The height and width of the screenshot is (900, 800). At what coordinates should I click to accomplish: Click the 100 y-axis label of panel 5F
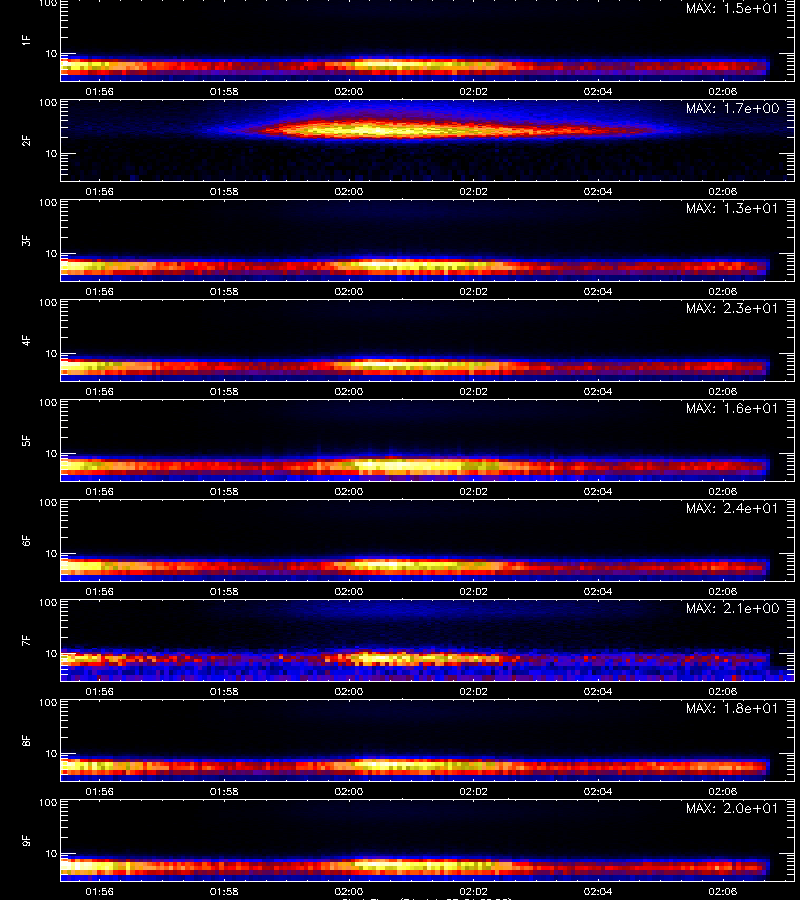pos(48,403)
